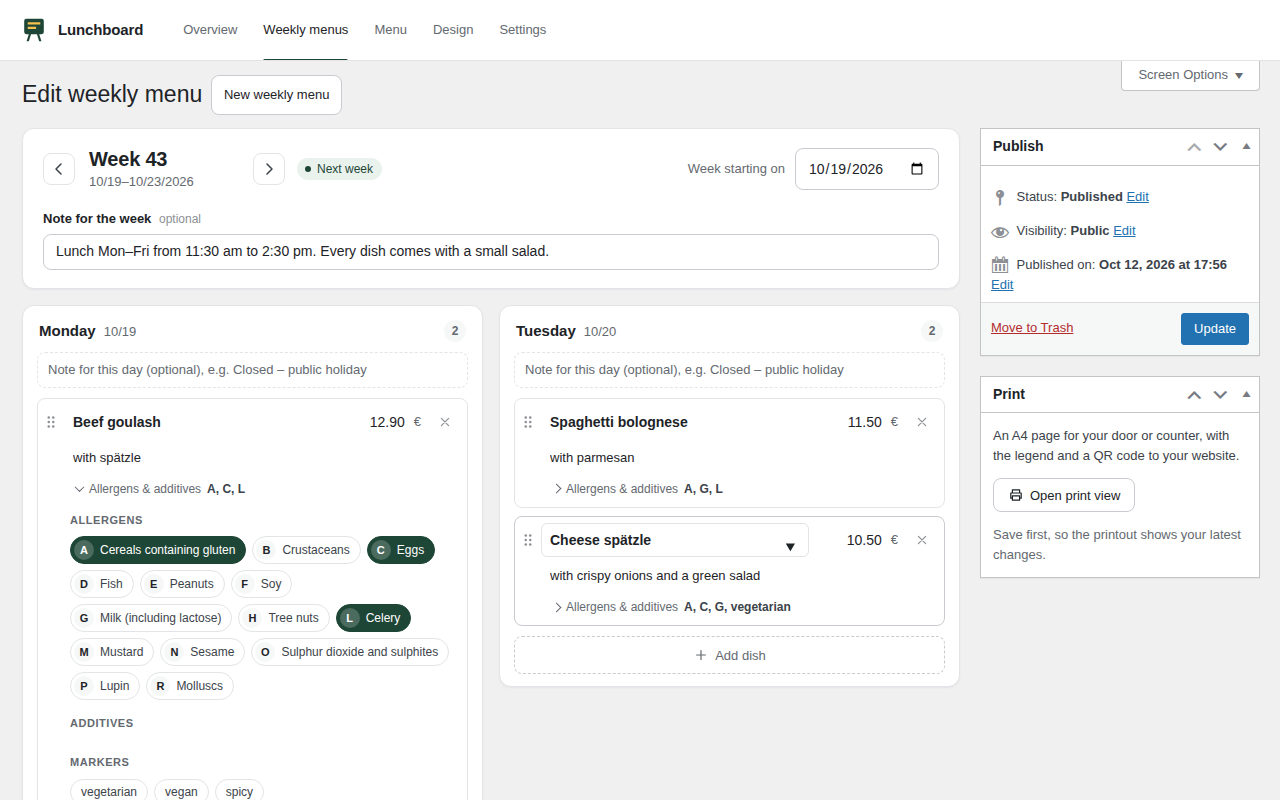The width and height of the screenshot is (1280, 800).
Task: Move Print panel down
Action: tap(1220, 394)
